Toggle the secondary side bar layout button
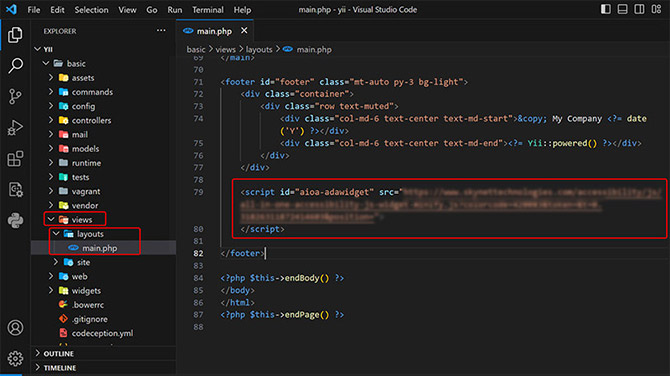The image size is (670, 376). point(639,9)
